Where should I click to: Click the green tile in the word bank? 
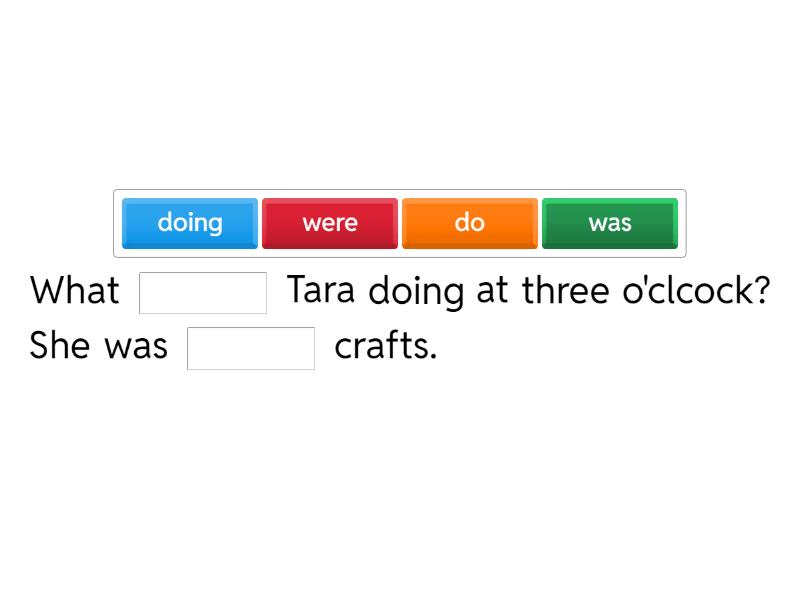click(610, 223)
